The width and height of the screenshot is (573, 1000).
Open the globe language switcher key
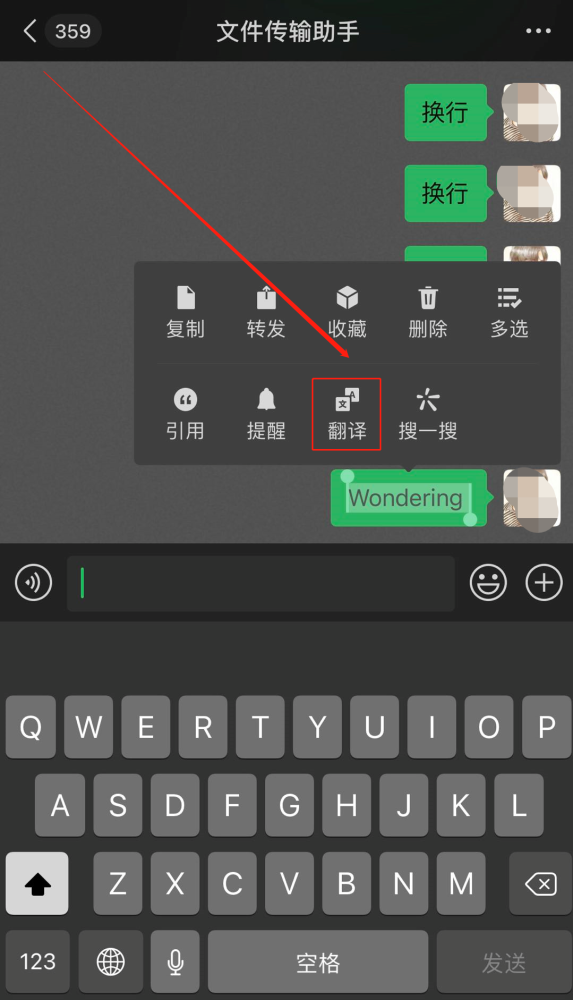pyautogui.click(x=110, y=961)
